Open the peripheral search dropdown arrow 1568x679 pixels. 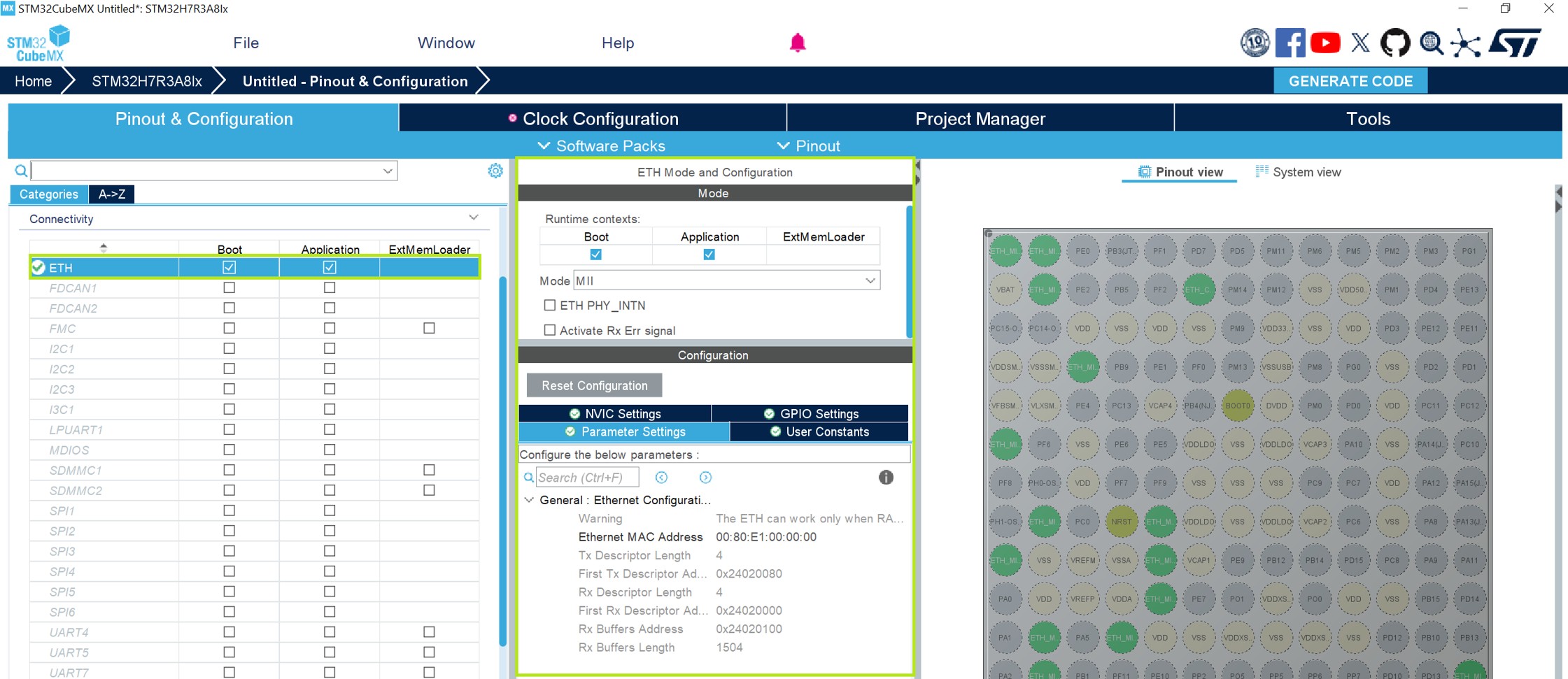[x=388, y=171]
